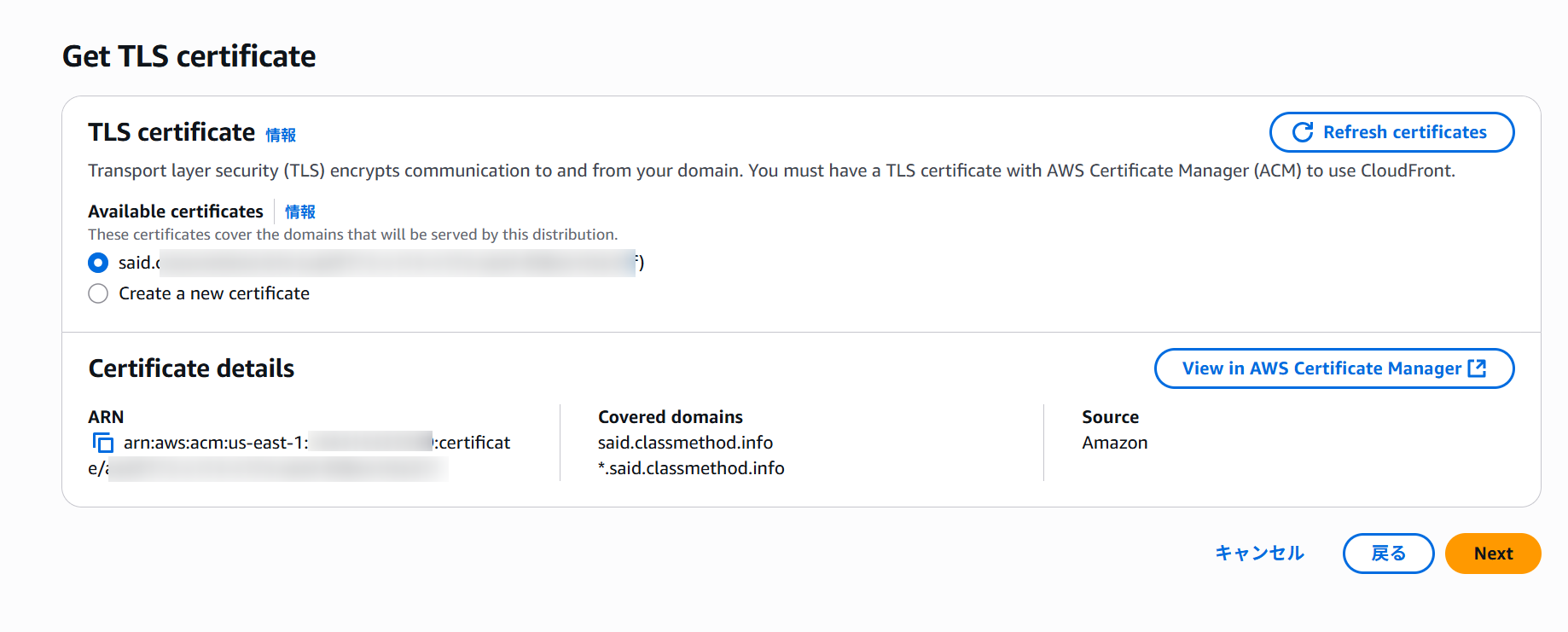Copy the certificate ARN using copy icon
Image resolution: width=1568 pixels, height=632 pixels.
point(102,443)
